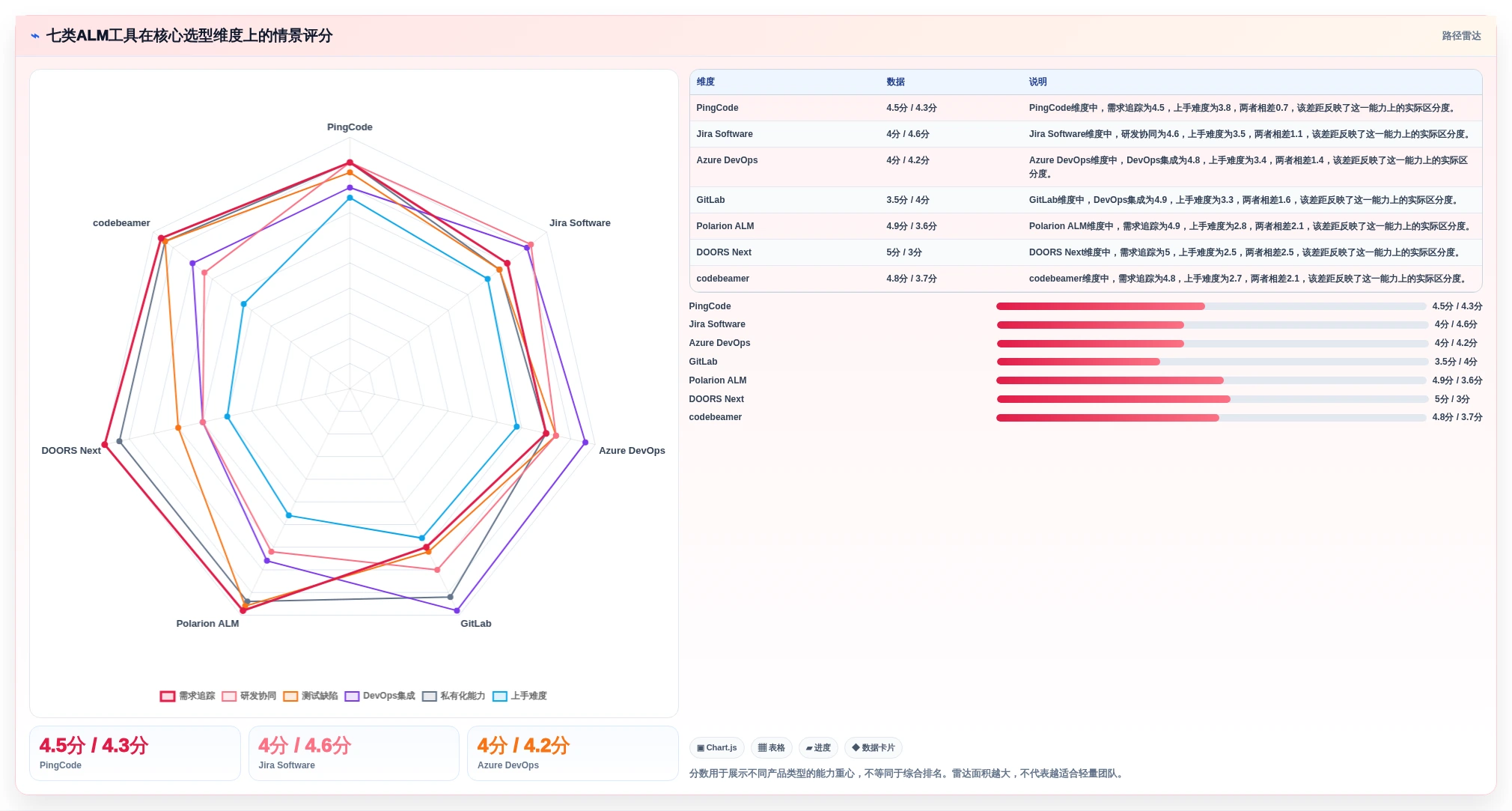Click the GitLab axis label on the radar
The width and height of the screenshot is (1512, 811).
476,624
